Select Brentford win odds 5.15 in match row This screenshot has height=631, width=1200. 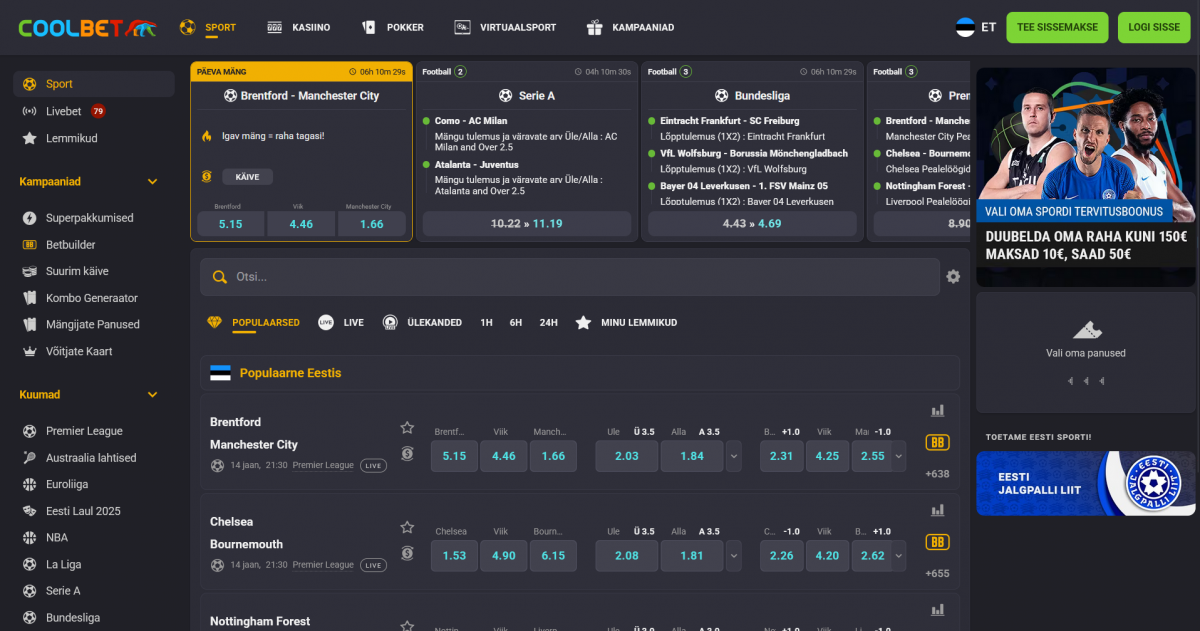[x=454, y=456]
